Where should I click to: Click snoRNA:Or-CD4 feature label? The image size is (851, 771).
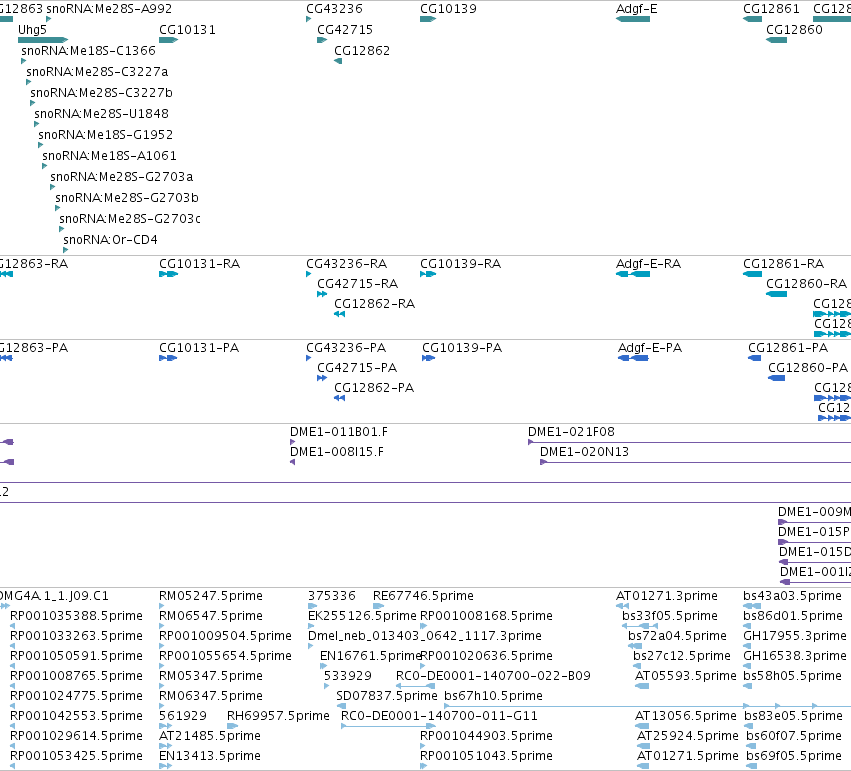pos(110,240)
